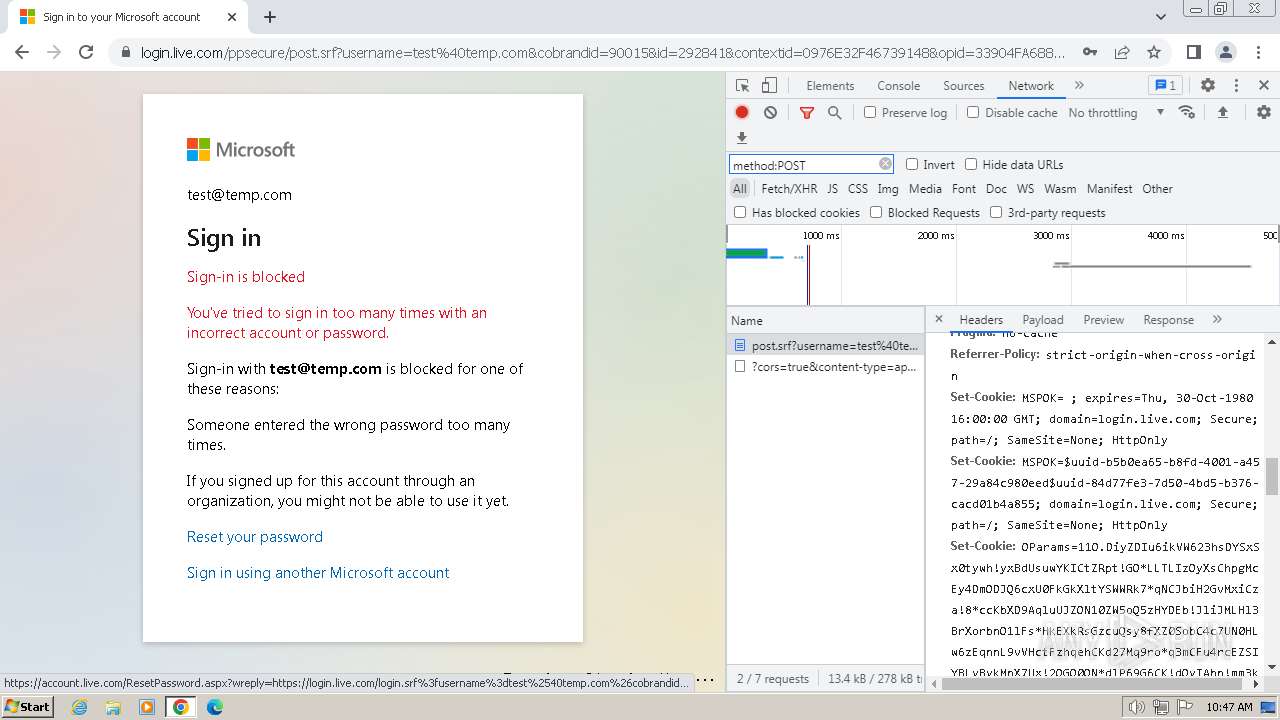Viewport: 1280px width, 720px height.
Task: Select the ?cors=true request row
Action: click(x=825, y=367)
